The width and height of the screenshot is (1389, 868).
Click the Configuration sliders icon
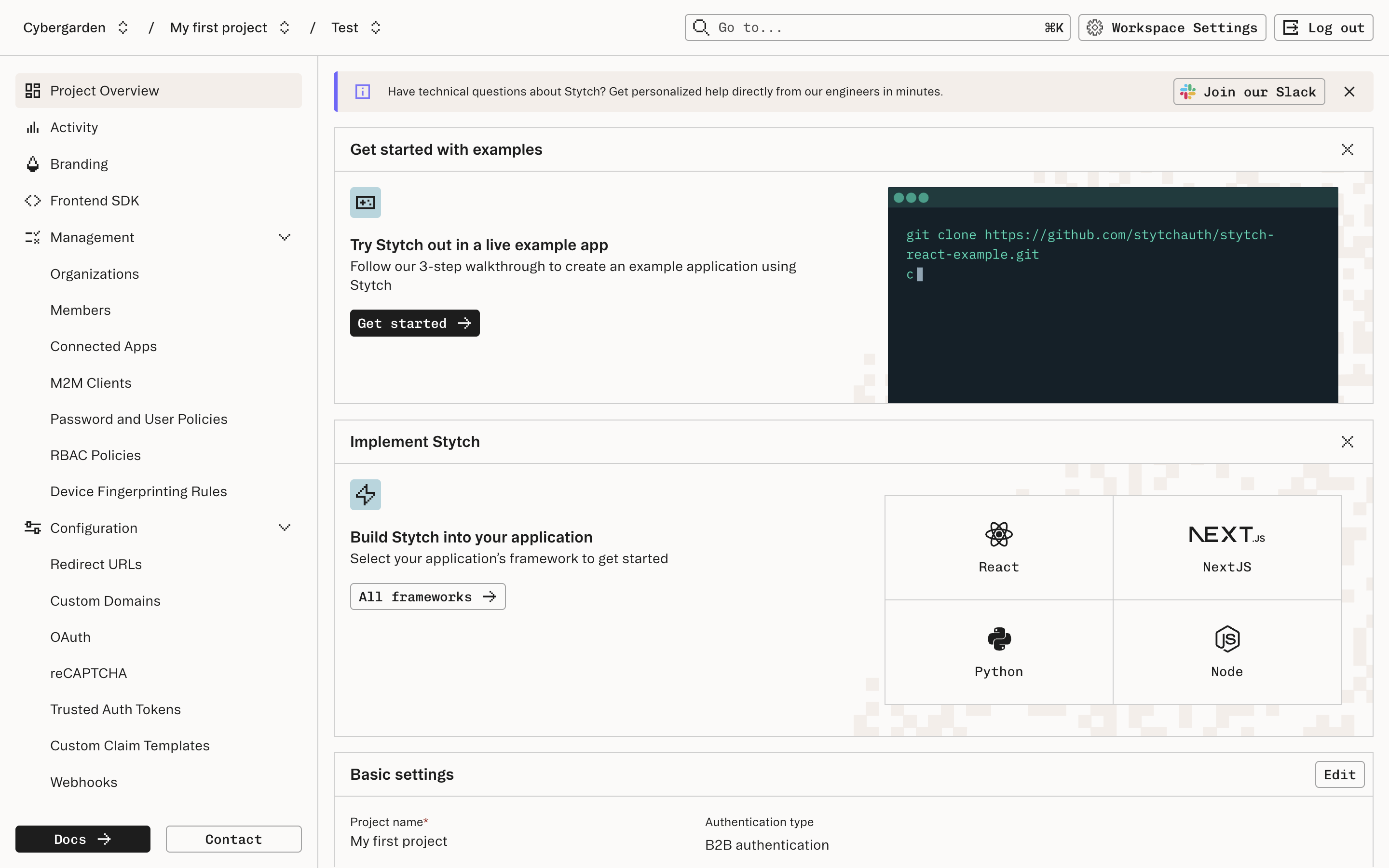(x=33, y=528)
